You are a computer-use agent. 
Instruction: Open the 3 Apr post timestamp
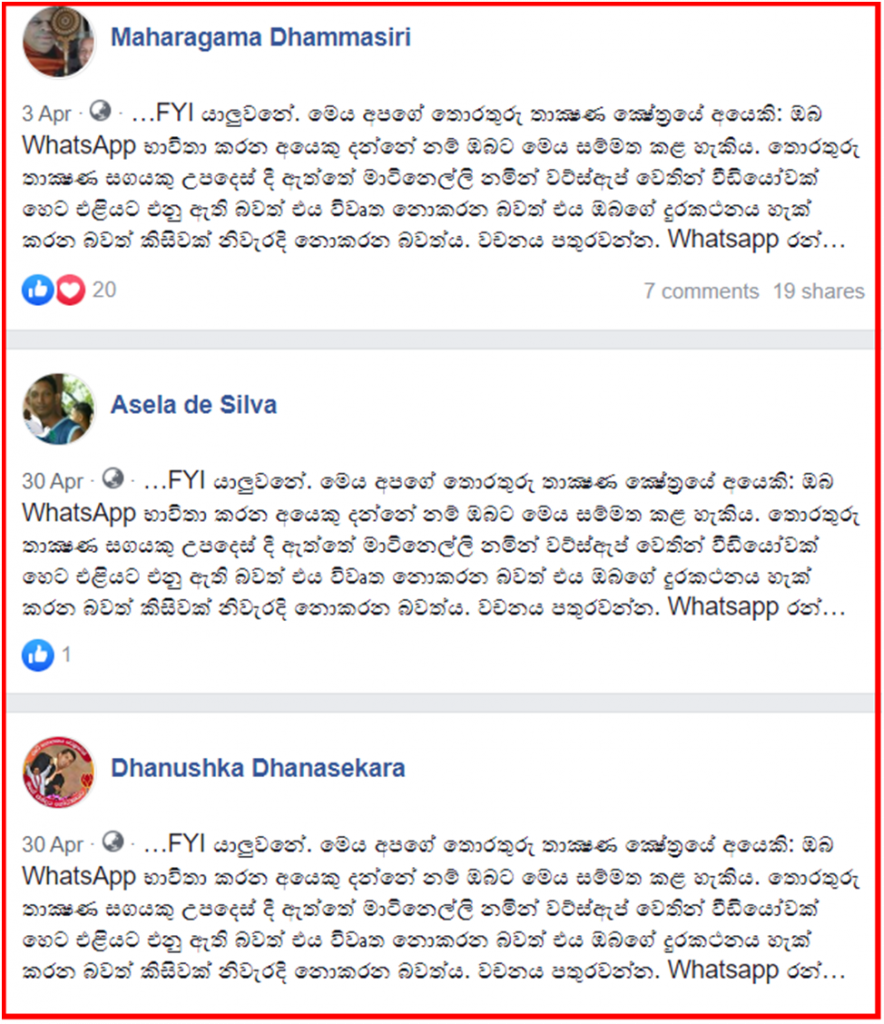point(46,114)
